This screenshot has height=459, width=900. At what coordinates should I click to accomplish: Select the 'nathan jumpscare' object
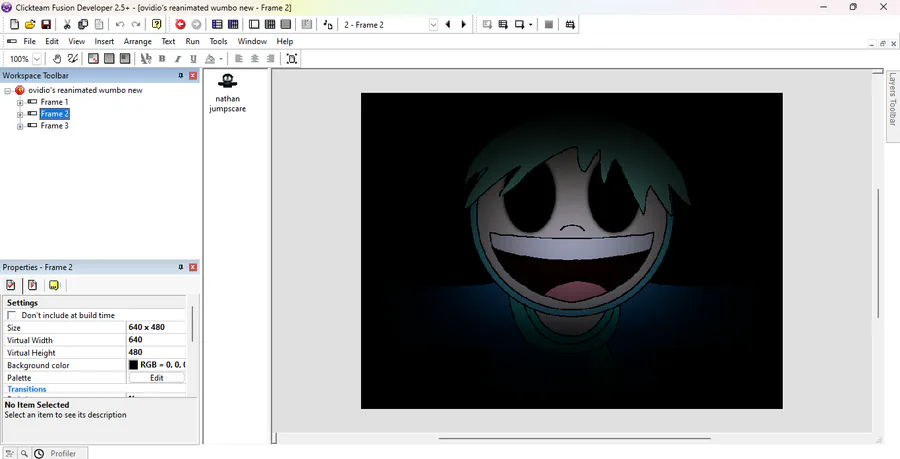pyautogui.click(x=227, y=93)
